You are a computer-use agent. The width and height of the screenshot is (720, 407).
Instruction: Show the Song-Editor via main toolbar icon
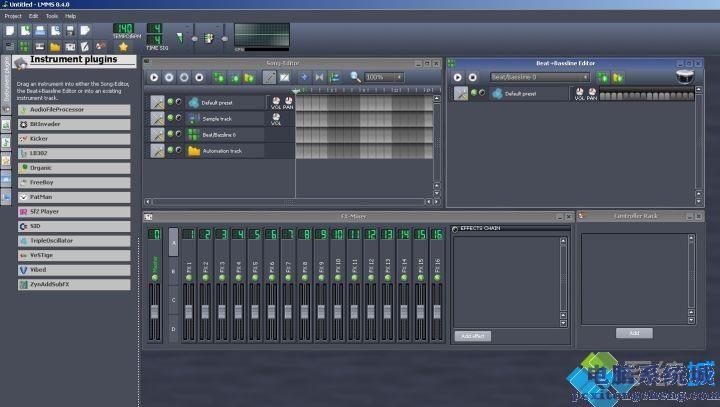[x=10, y=46]
